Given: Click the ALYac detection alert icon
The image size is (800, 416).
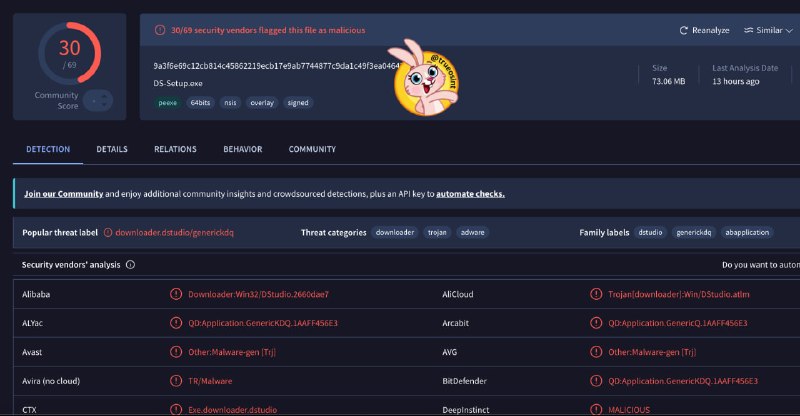Looking at the screenshot, I should [x=176, y=323].
